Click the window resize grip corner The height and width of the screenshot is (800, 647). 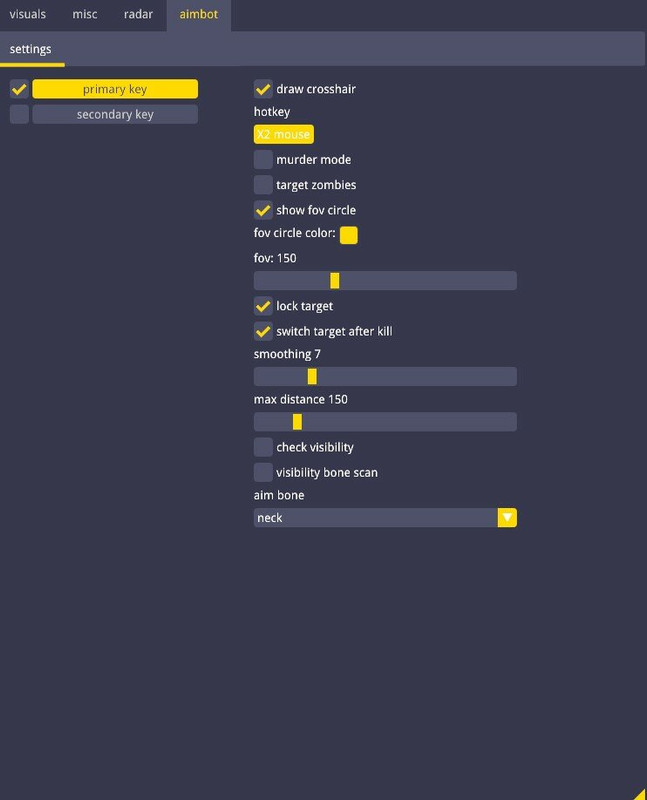tap(640, 793)
